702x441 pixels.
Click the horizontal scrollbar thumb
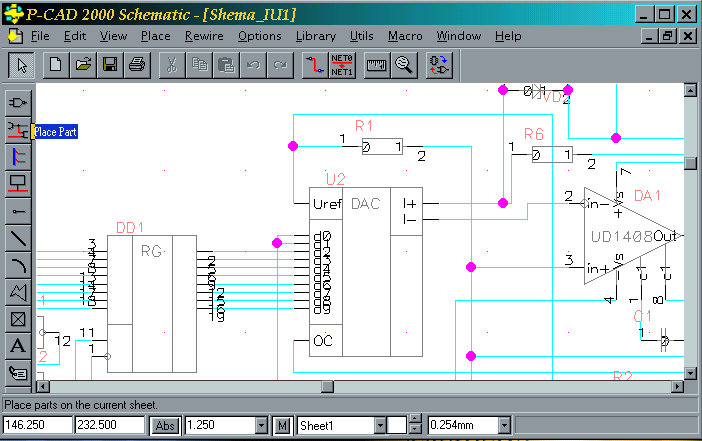click(x=328, y=386)
